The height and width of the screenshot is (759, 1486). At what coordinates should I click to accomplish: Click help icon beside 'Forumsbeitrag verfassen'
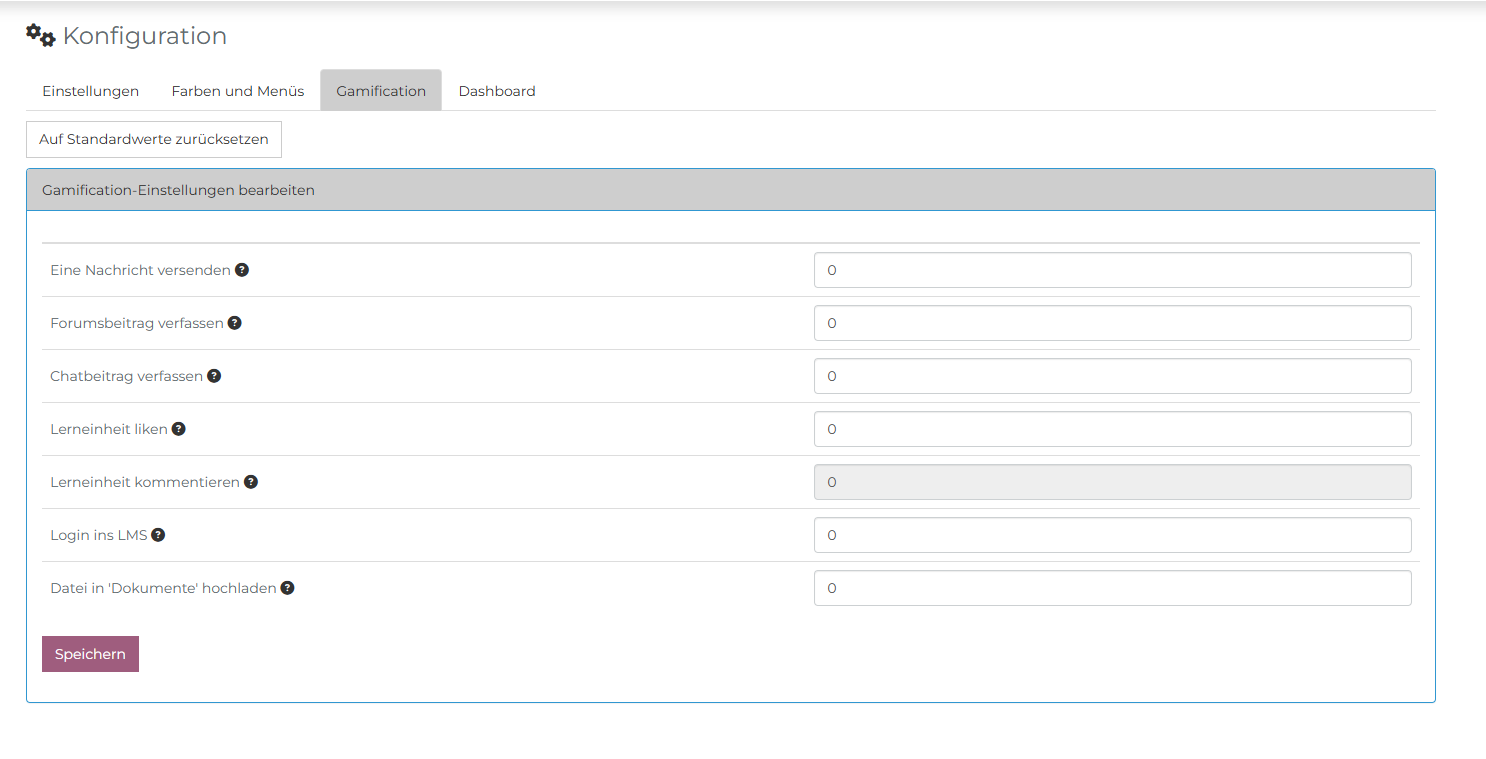234,323
